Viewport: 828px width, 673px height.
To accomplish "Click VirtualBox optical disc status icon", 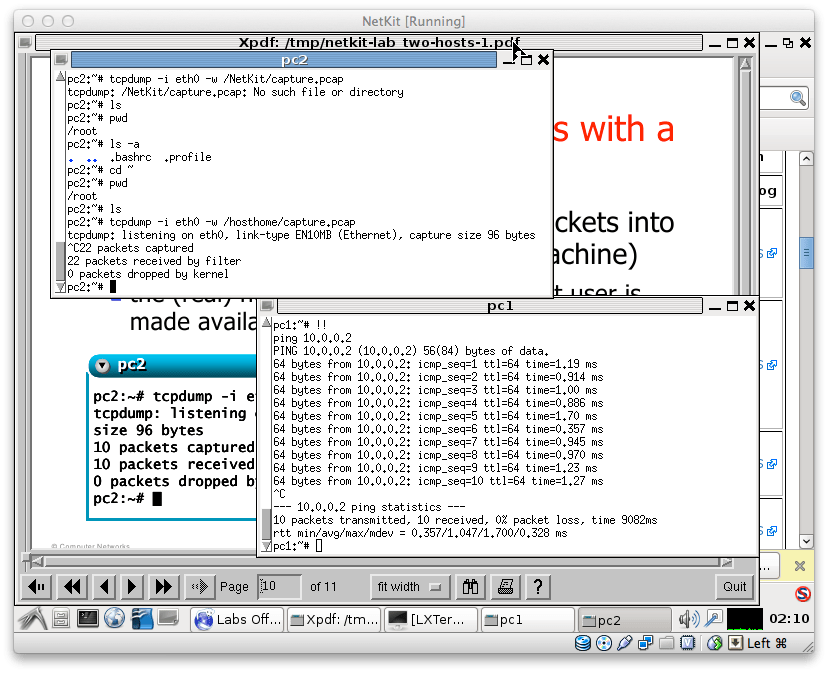I will [x=604, y=643].
